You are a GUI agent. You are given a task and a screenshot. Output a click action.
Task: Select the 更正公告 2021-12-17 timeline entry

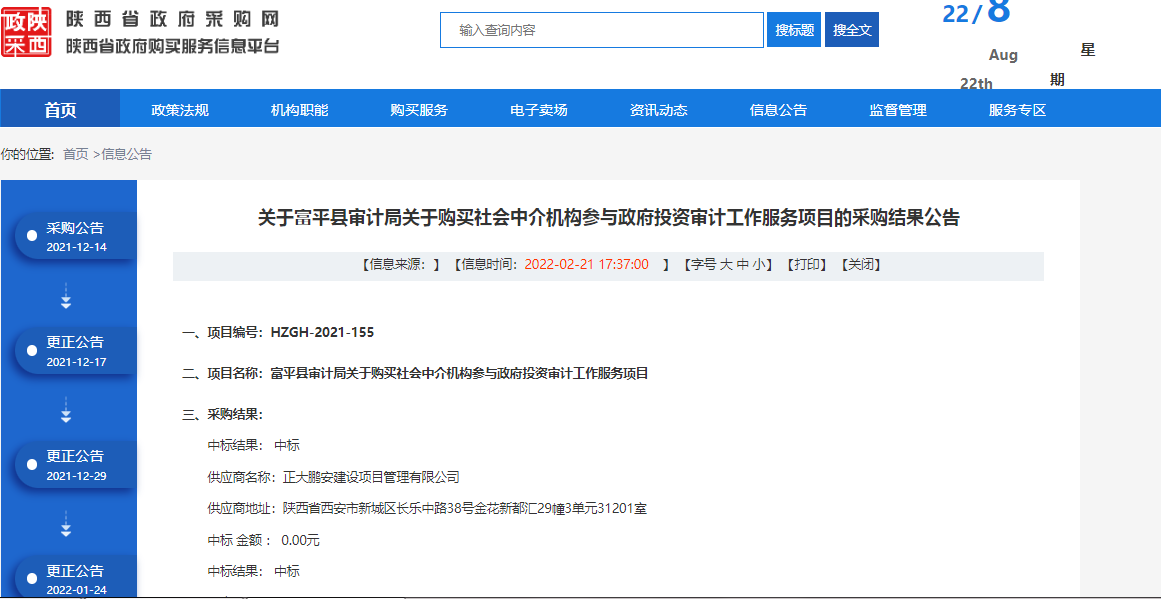(x=75, y=351)
